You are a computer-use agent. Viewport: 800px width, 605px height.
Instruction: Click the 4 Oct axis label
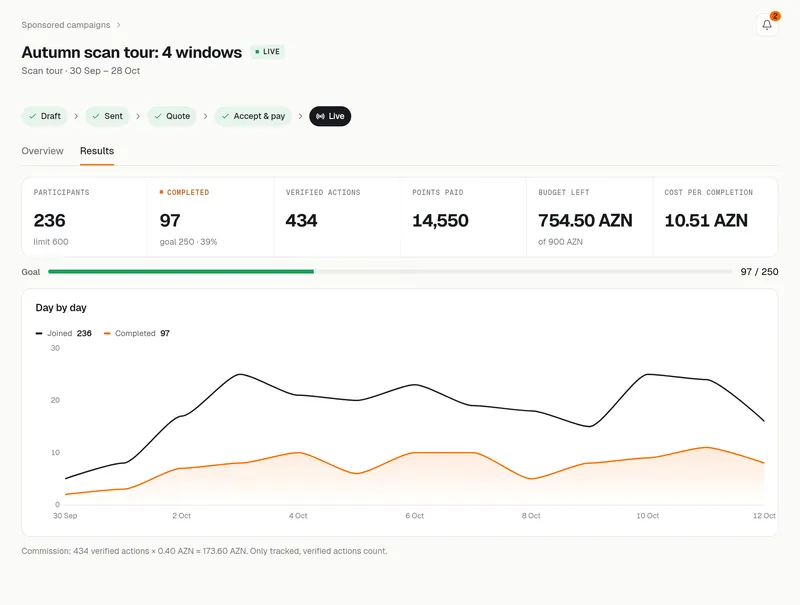(298, 516)
